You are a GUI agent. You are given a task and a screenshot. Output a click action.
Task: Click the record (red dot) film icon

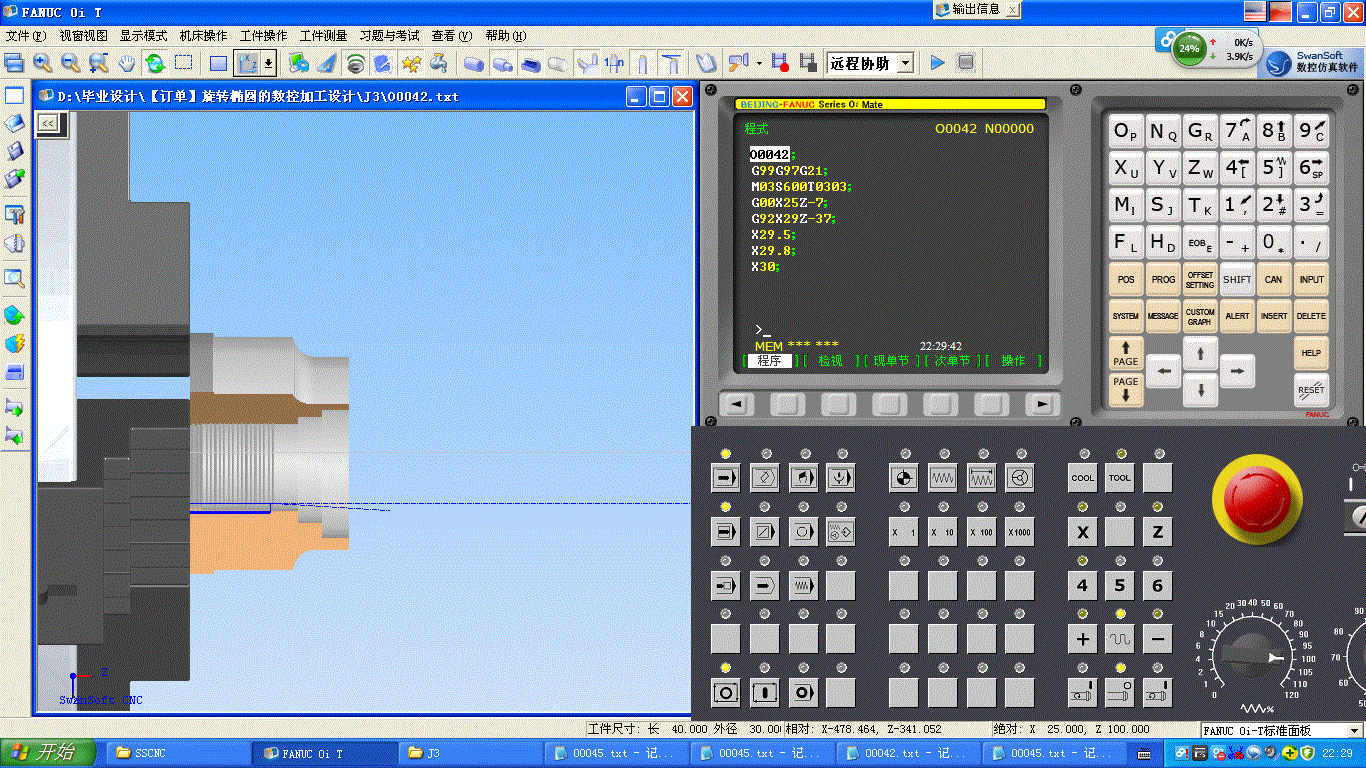(781, 63)
